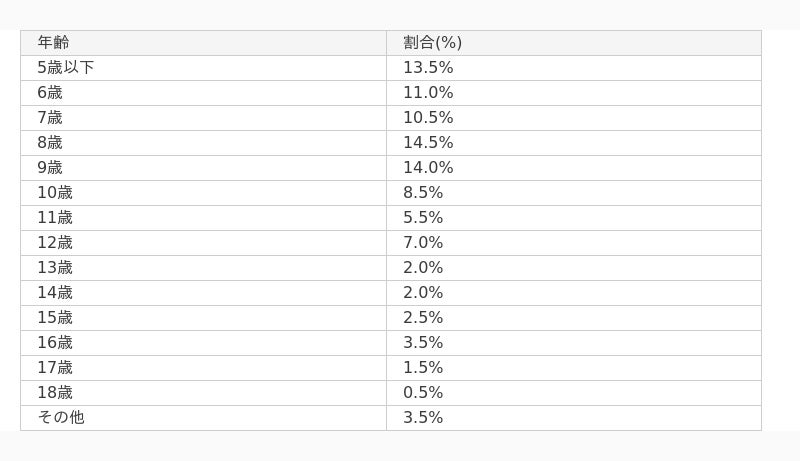Viewport: 800px width, 461px height.
Task: Select the 14.5% cell for 8歳
Action: click(428, 143)
